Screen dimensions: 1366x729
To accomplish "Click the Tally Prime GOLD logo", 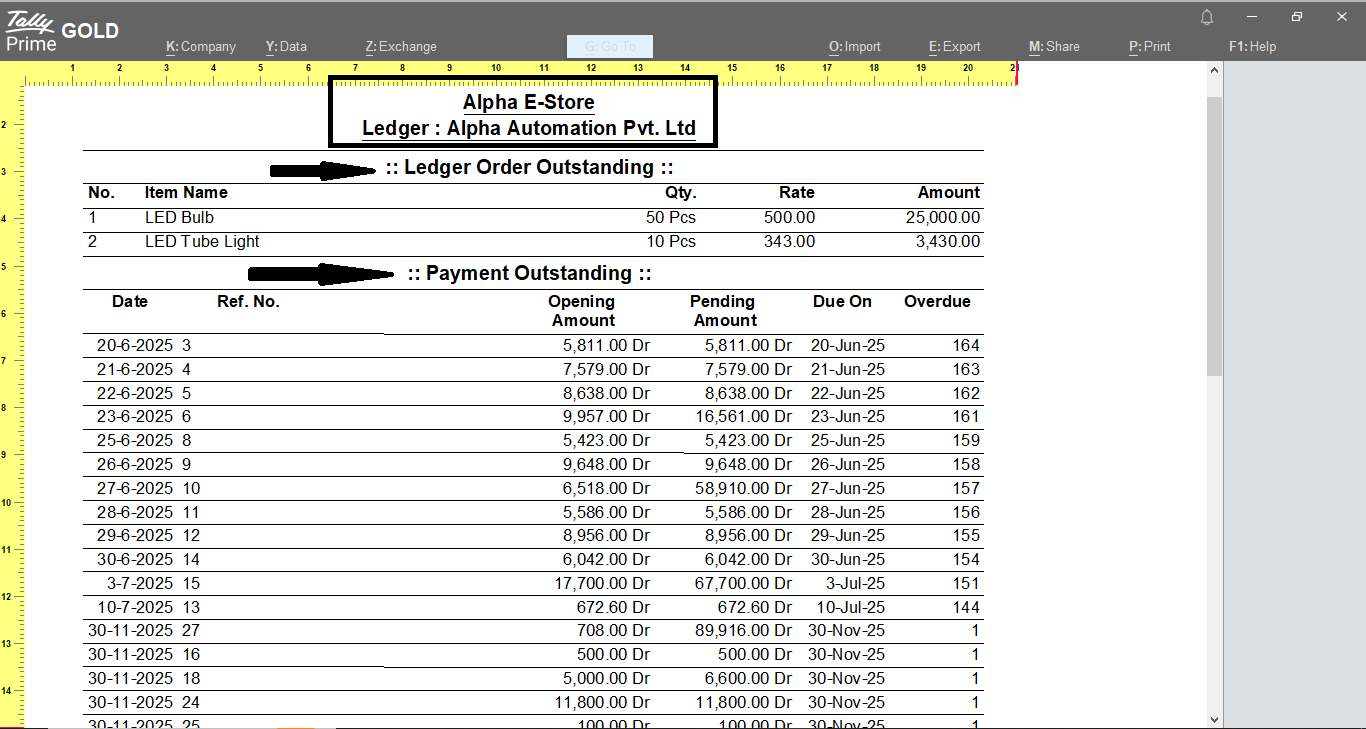I will pyautogui.click(x=62, y=30).
